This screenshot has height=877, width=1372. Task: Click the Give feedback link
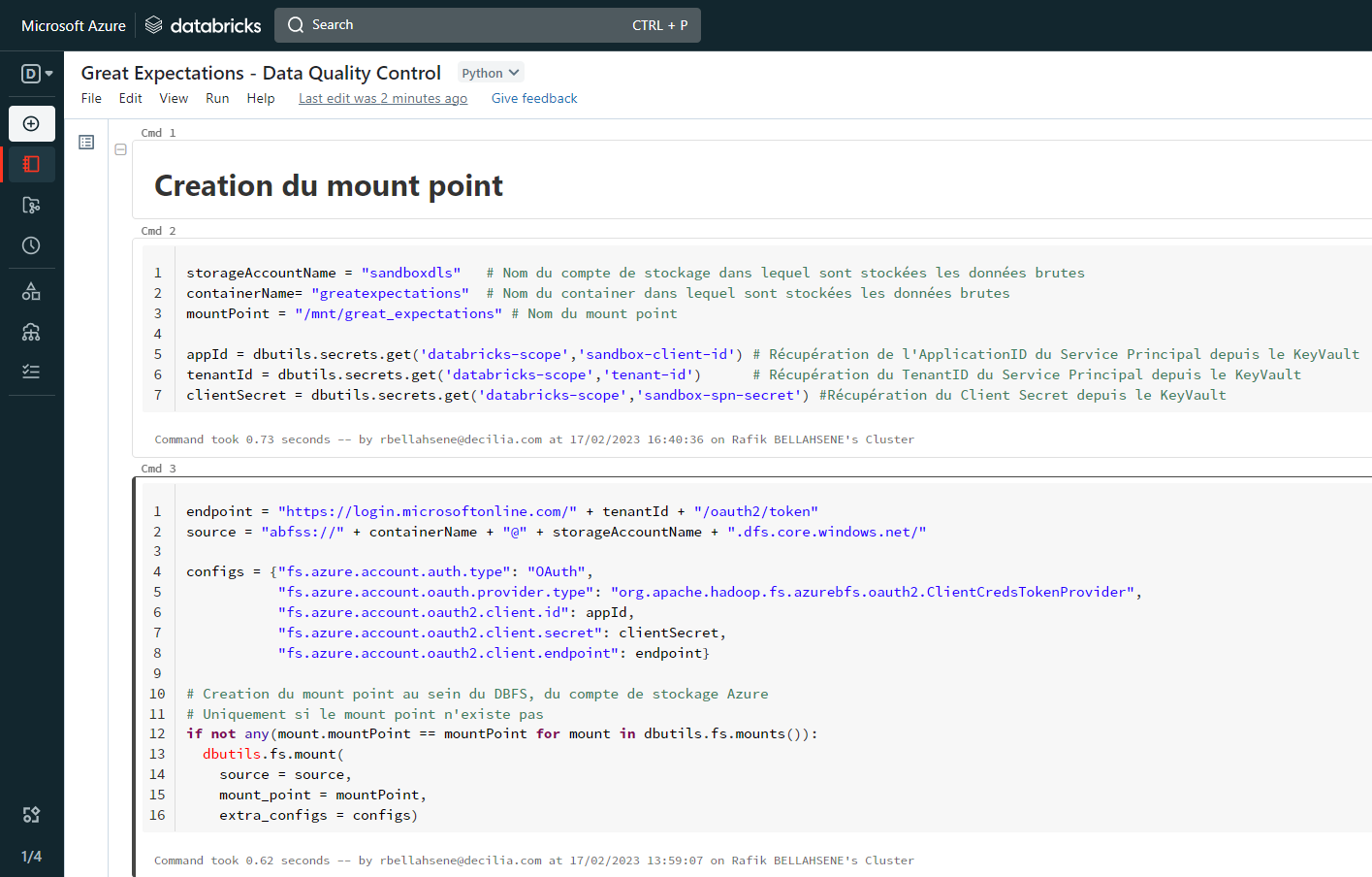[x=534, y=98]
